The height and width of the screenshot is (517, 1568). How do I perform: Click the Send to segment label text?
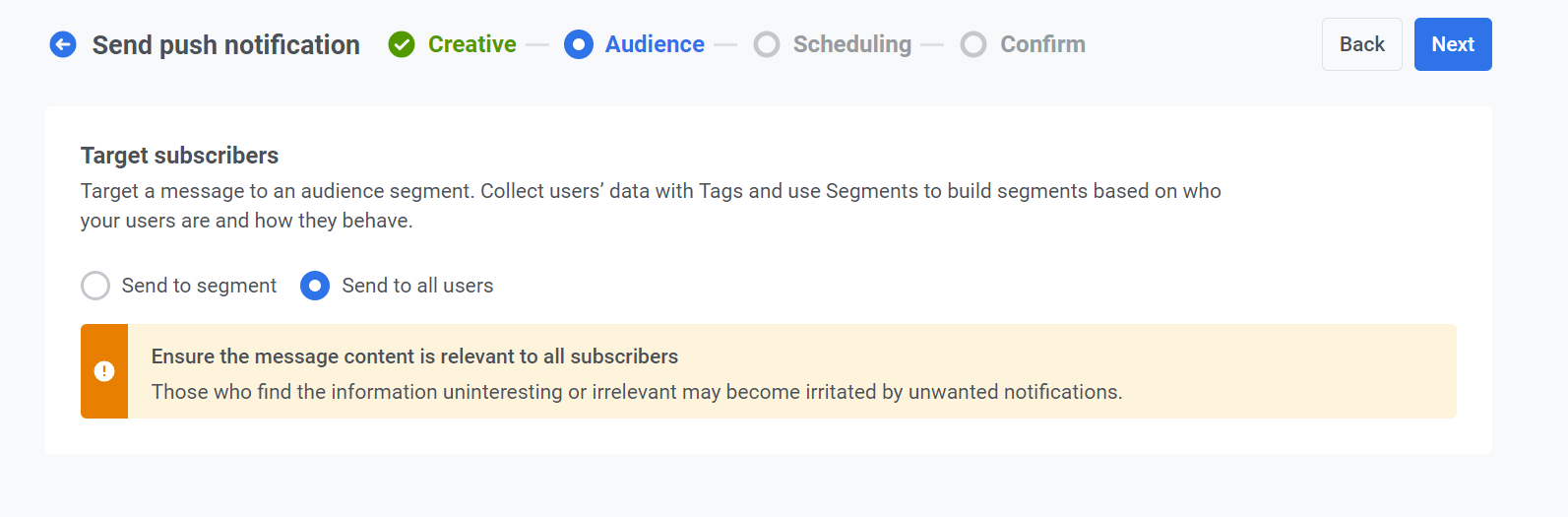click(199, 286)
